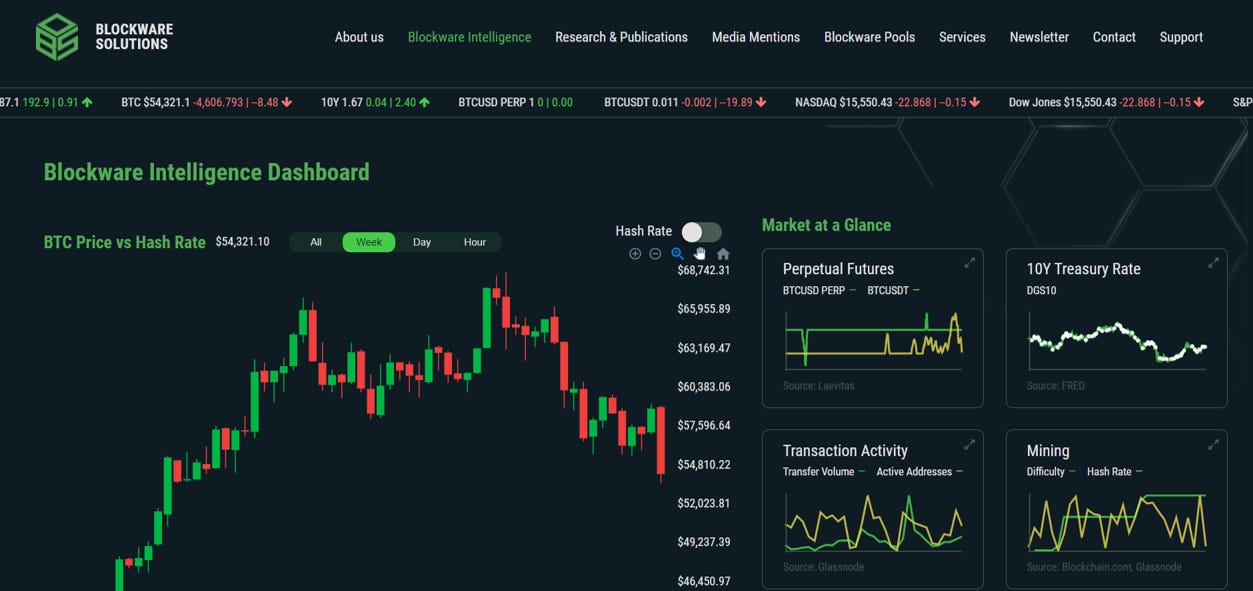The height and width of the screenshot is (591, 1253).
Task: Click the BTC $54,321.1 ticker entry
Action: click(207, 102)
